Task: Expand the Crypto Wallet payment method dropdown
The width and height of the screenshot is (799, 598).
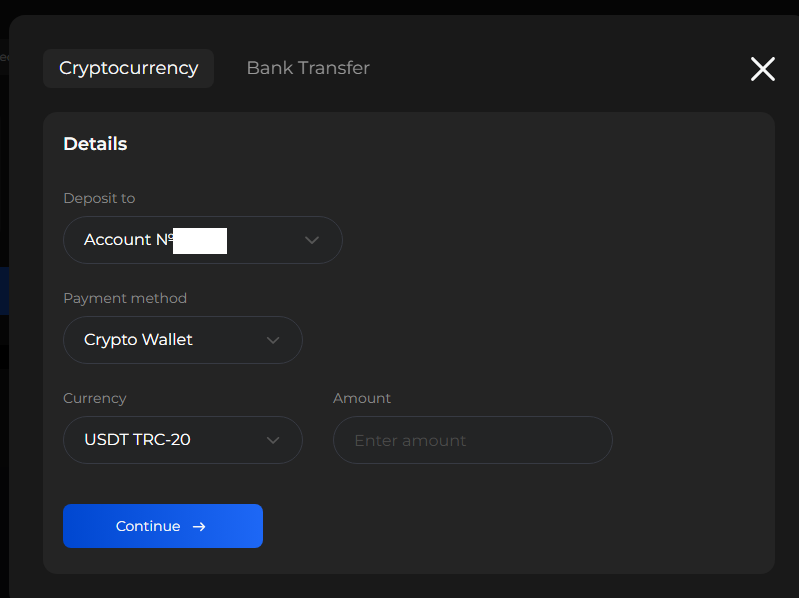Action: (x=182, y=340)
